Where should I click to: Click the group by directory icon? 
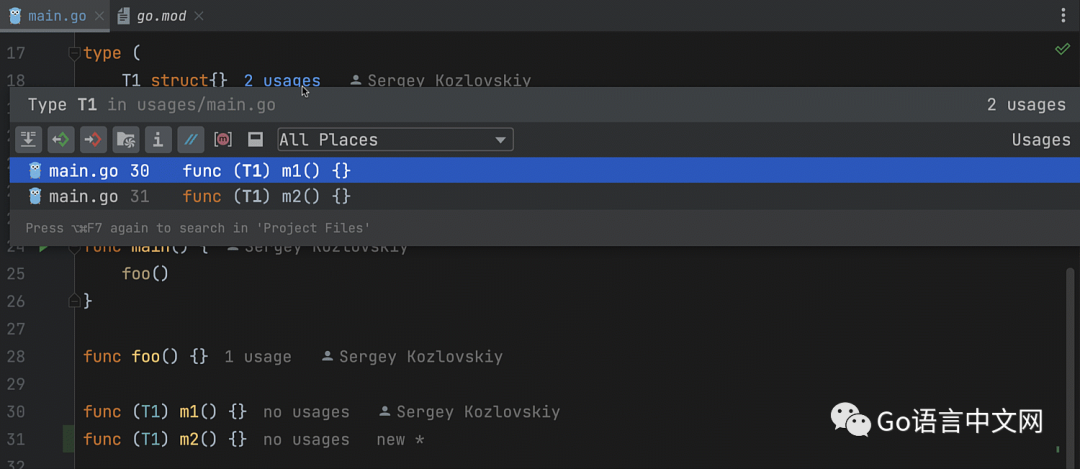click(125, 140)
